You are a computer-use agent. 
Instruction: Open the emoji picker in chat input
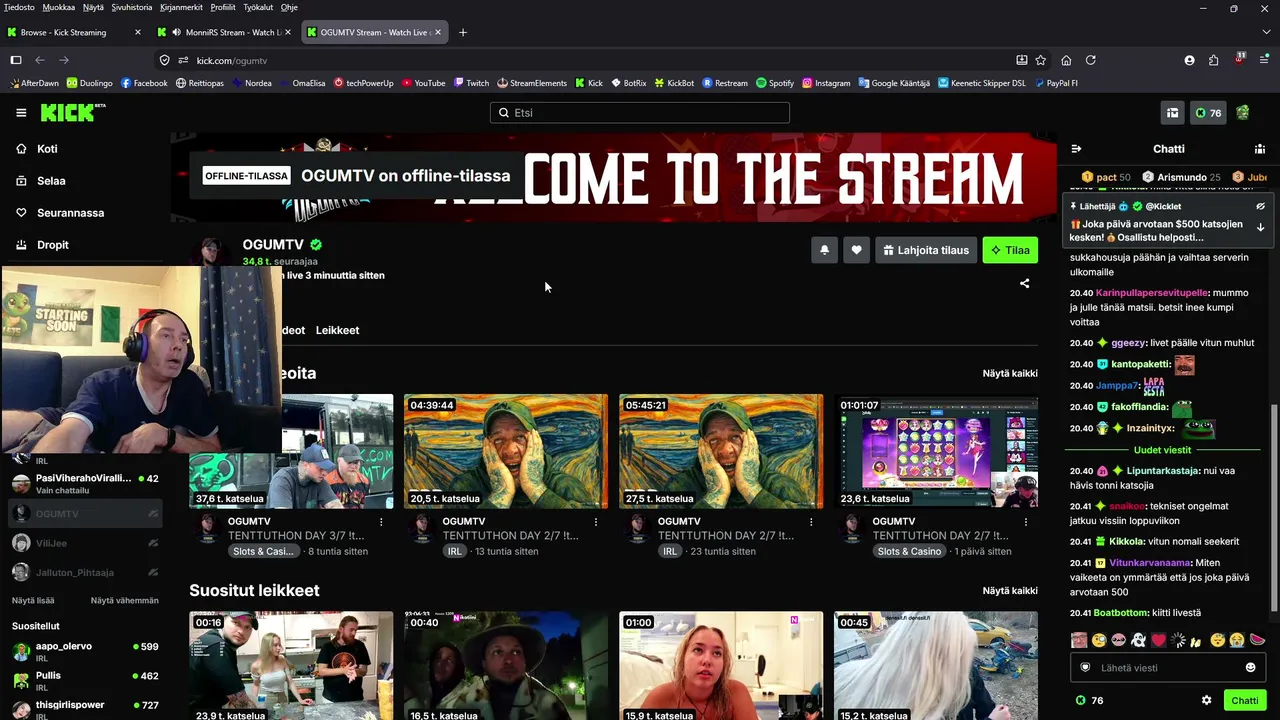[x=1250, y=668]
